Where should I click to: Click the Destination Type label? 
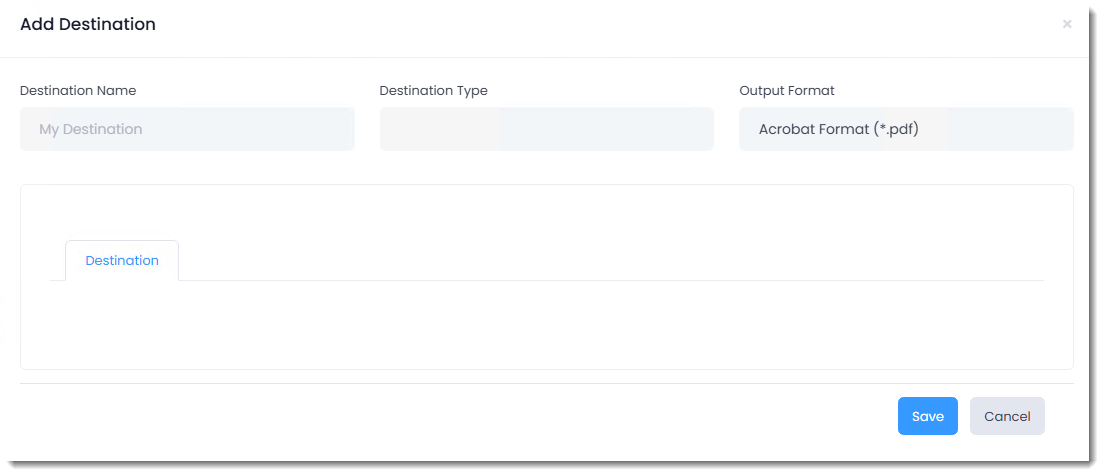434,90
